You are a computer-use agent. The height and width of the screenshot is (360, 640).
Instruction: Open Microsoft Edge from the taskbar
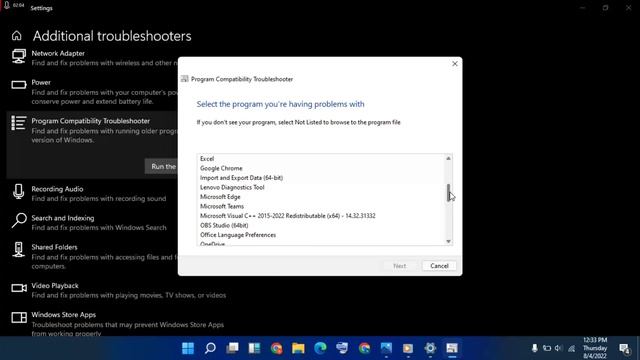point(320,348)
